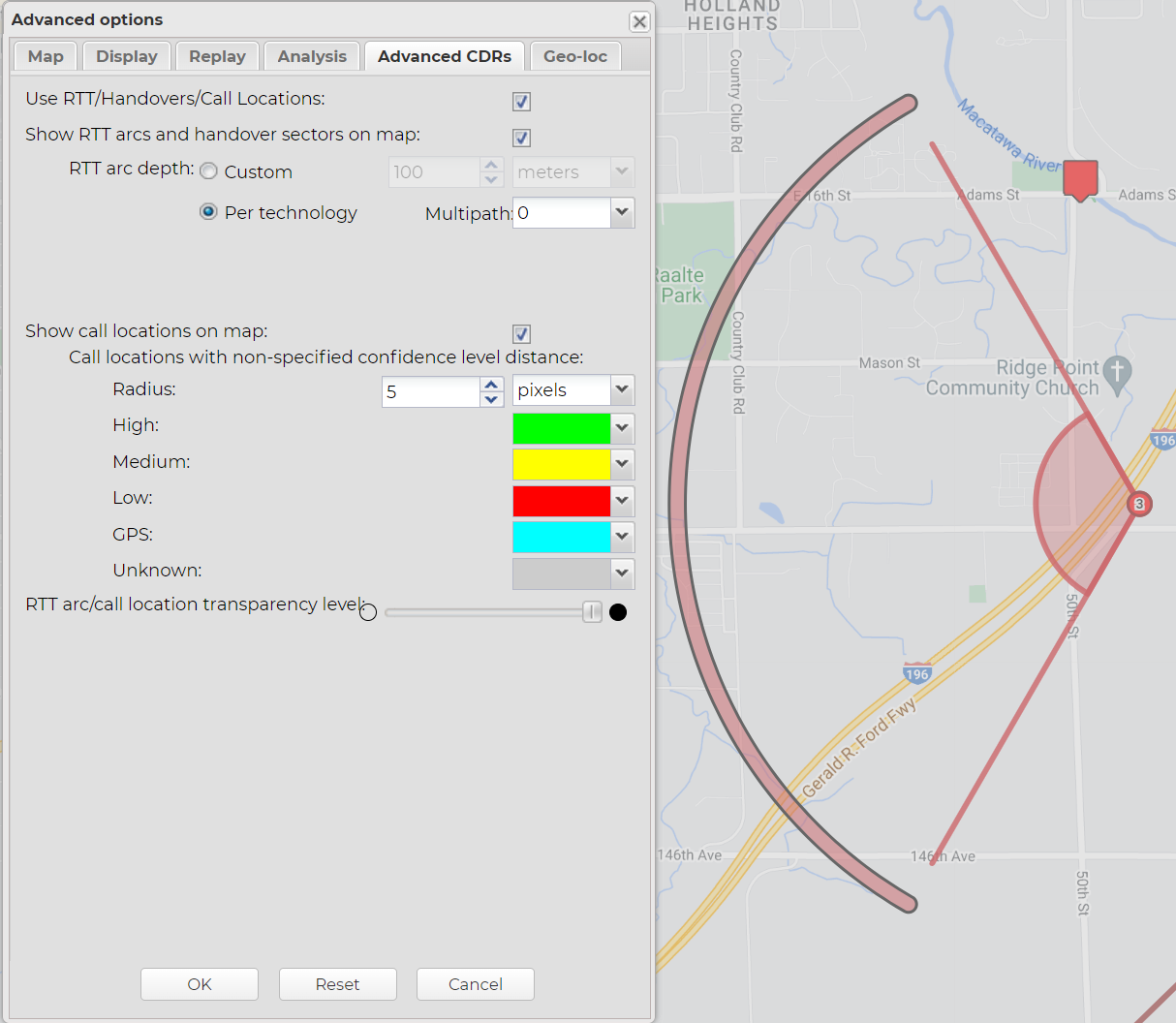Open the Analysis tab
Viewport: 1176px width, 1023px height.
click(x=312, y=56)
